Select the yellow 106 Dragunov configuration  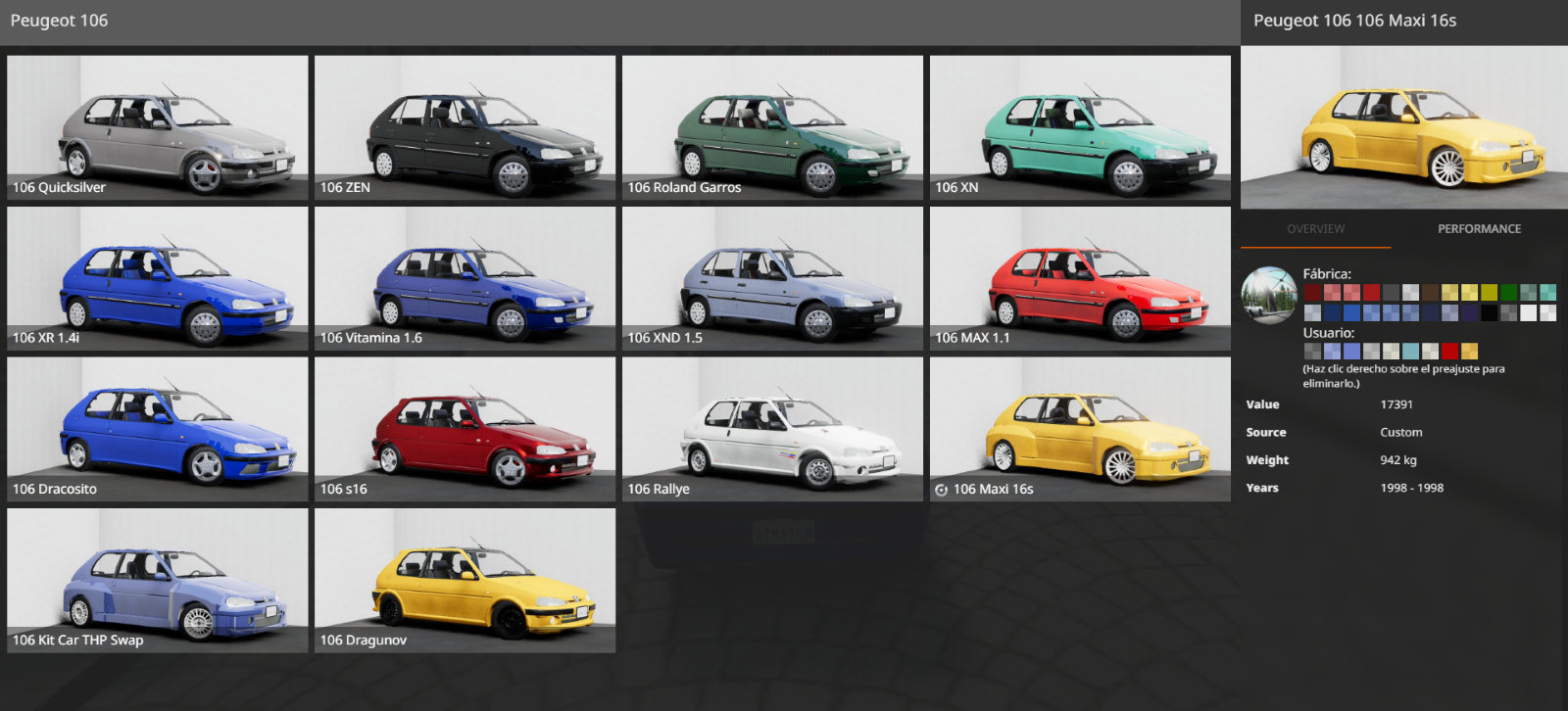[465, 580]
